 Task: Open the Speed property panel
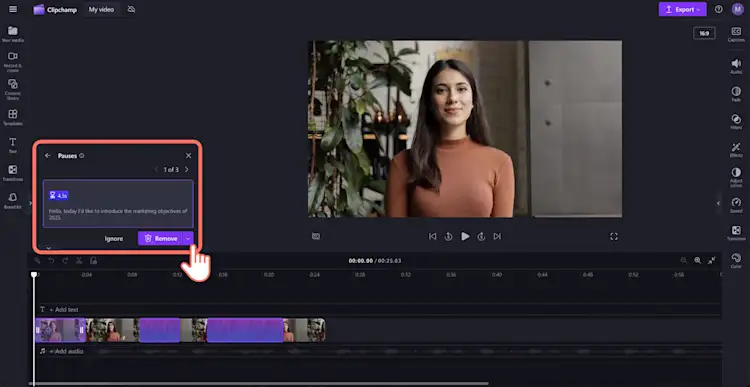click(x=736, y=205)
